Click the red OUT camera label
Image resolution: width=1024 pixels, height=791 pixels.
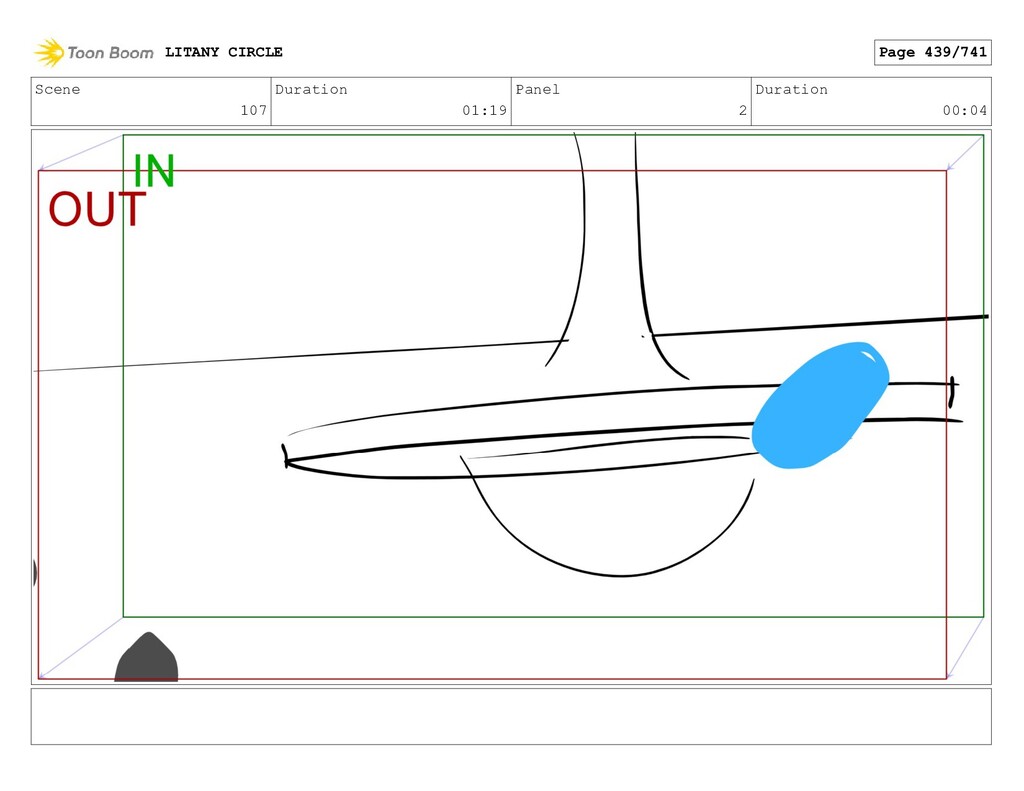[97, 209]
